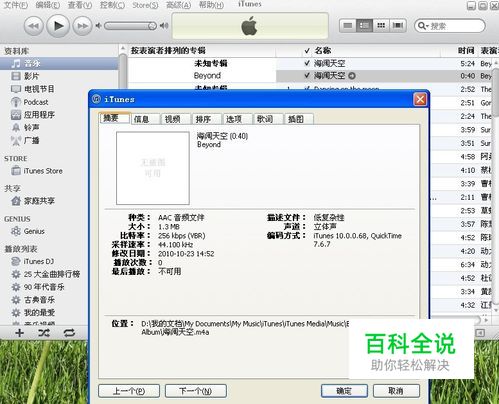Screen dimensions: 499x404
Task: Sort by the 名称 column header
Action: [x=376, y=51]
